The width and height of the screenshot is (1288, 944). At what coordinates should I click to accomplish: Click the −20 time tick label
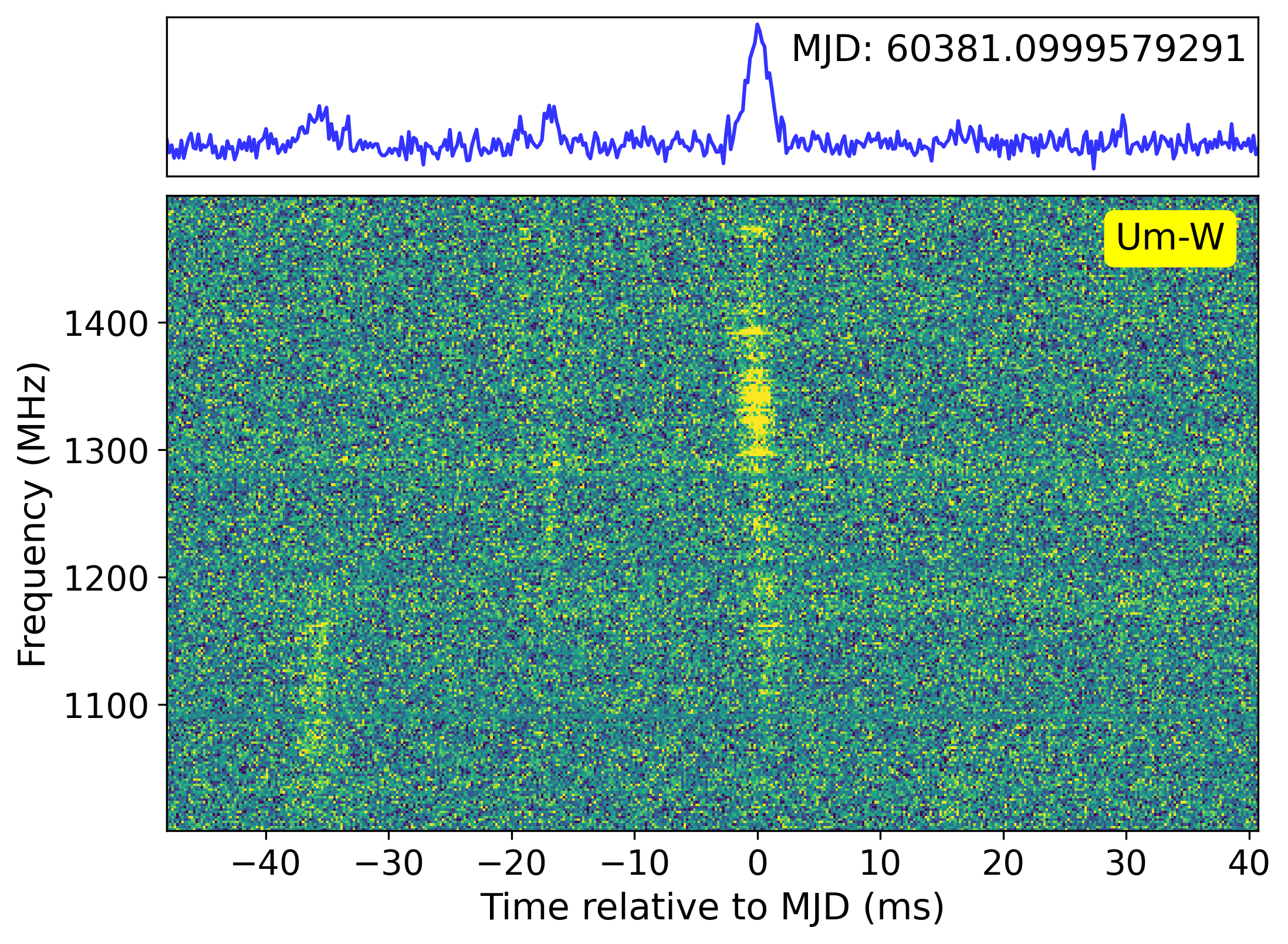coord(511,863)
